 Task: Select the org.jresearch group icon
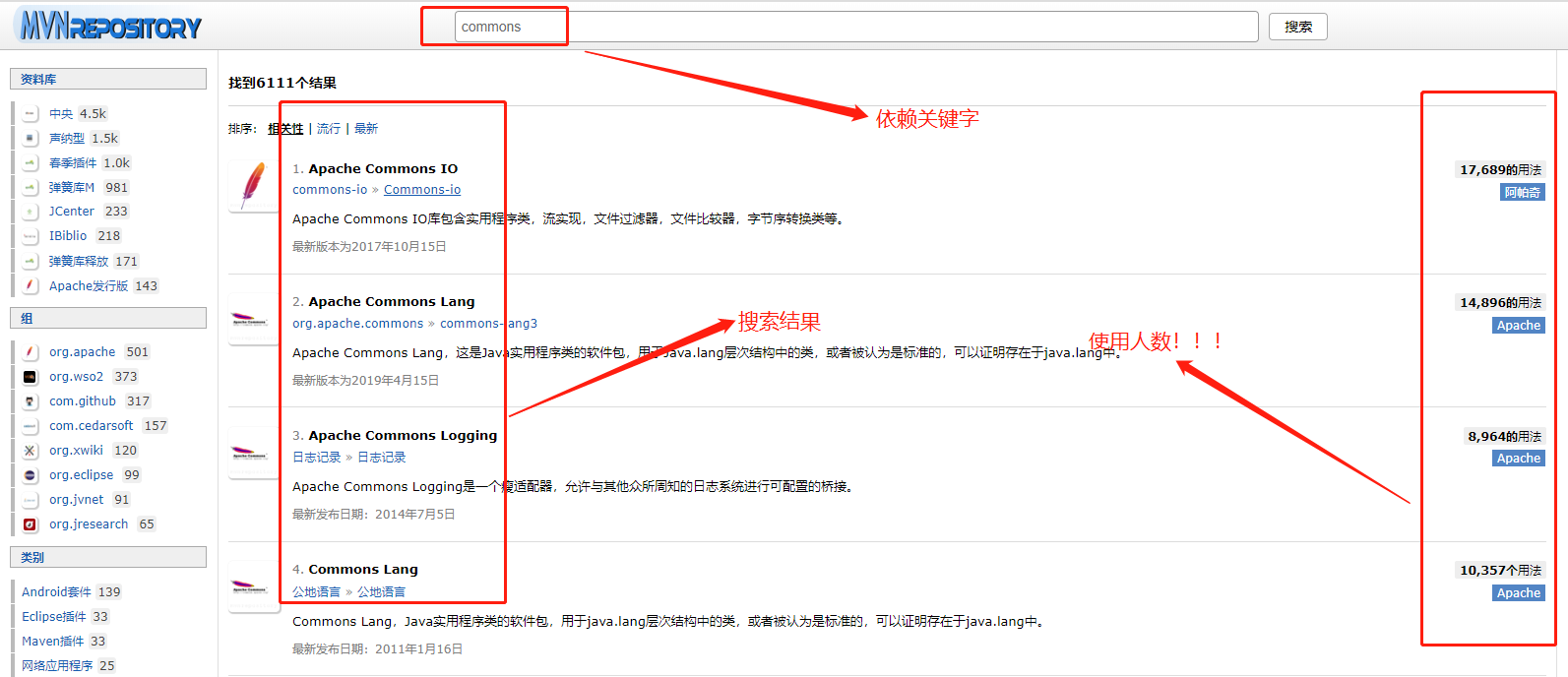pyautogui.click(x=31, y=524)
